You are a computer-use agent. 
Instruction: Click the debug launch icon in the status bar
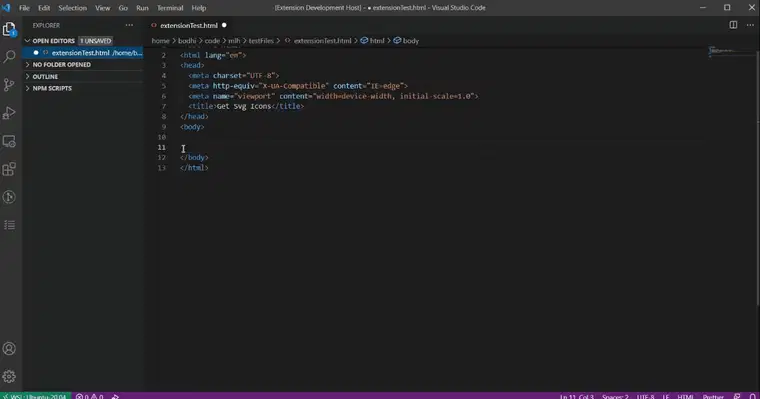(115, 396)
